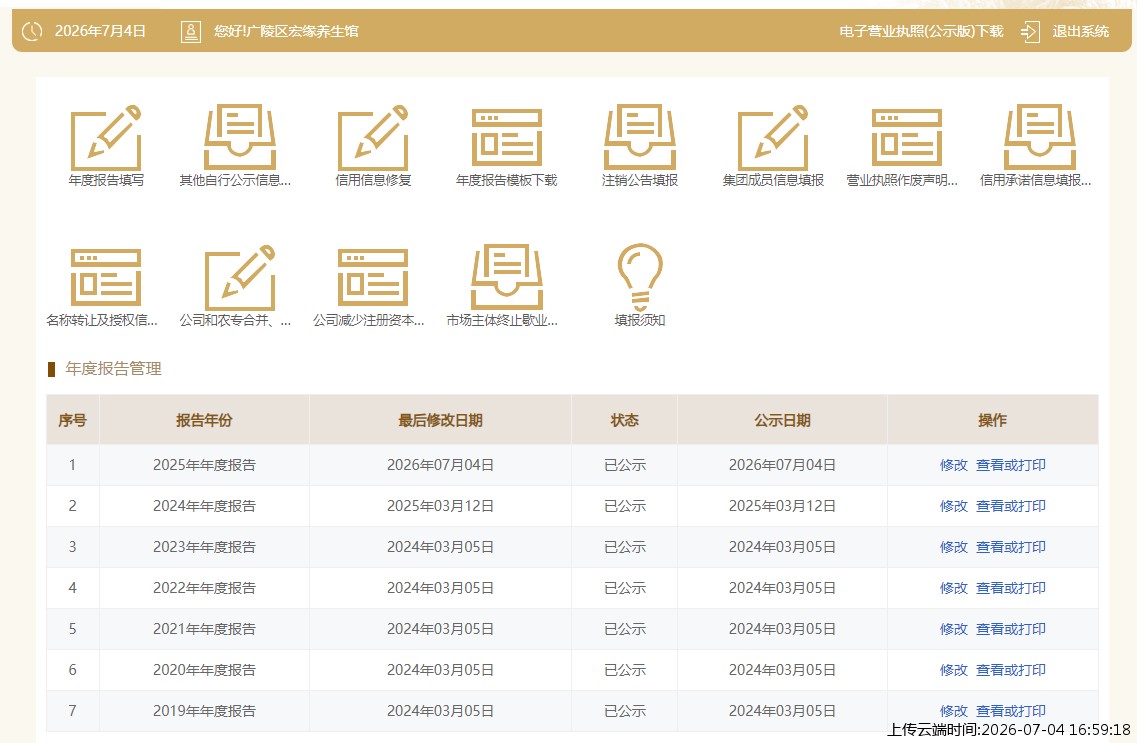Viewport: 1137px width, 743px height.
Task: Click 已公示 status in 2019 report row
Action: point(624,710)
